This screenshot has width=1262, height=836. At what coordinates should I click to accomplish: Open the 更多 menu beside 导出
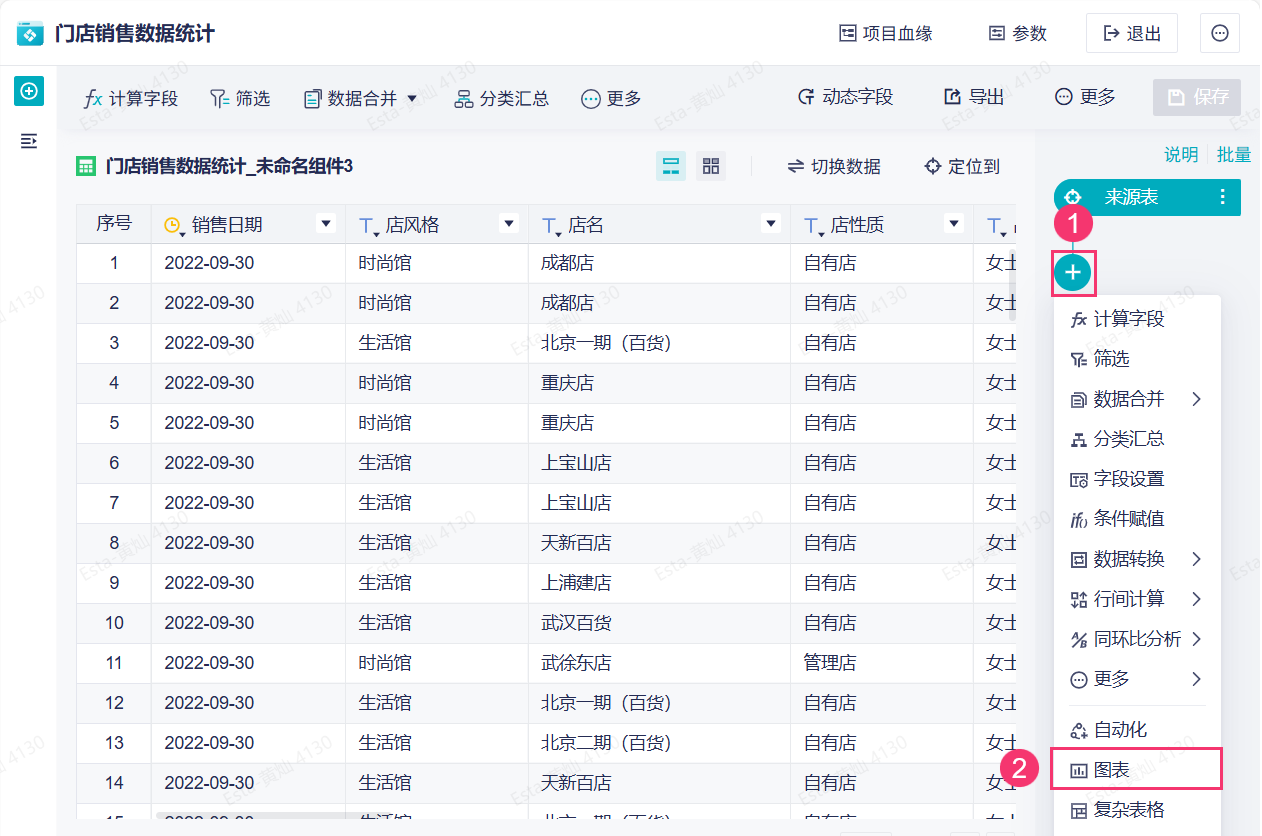click(1085, 97)
